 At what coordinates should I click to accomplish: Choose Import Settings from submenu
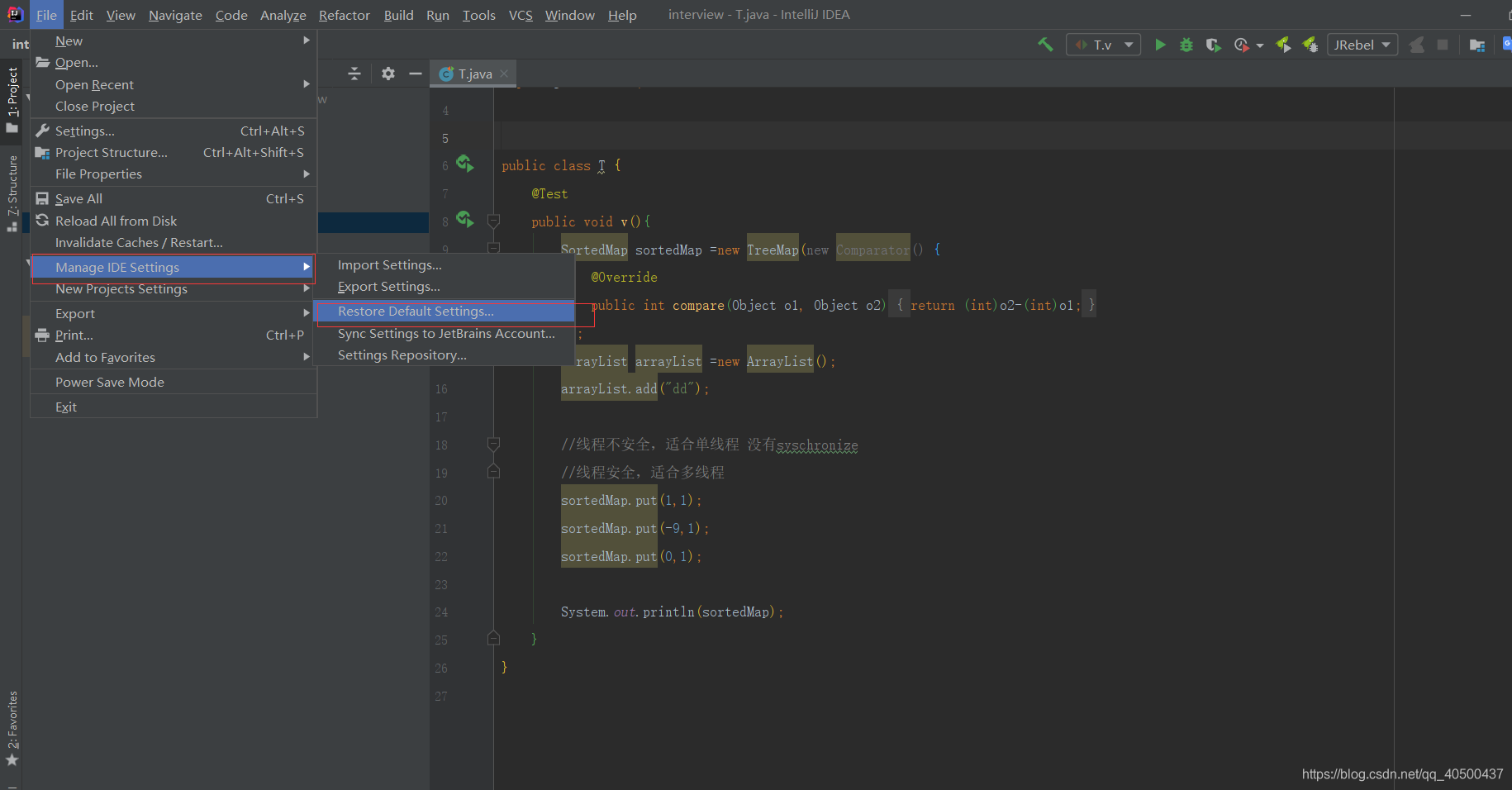(445, 264)
